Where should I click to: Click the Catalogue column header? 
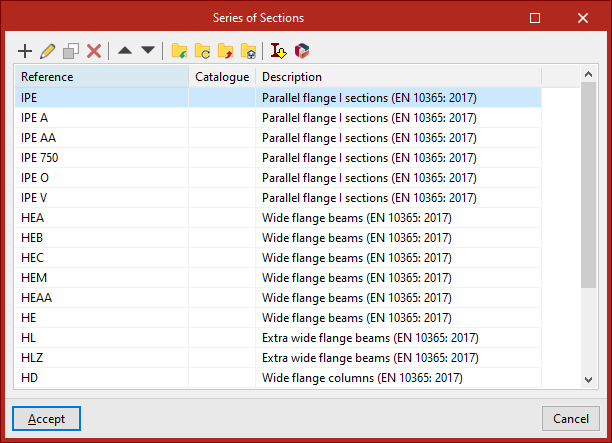click(x=222, y=77)
